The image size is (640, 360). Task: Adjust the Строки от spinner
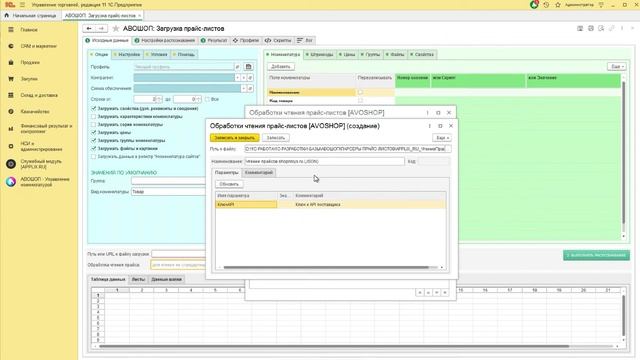[159, 99]
